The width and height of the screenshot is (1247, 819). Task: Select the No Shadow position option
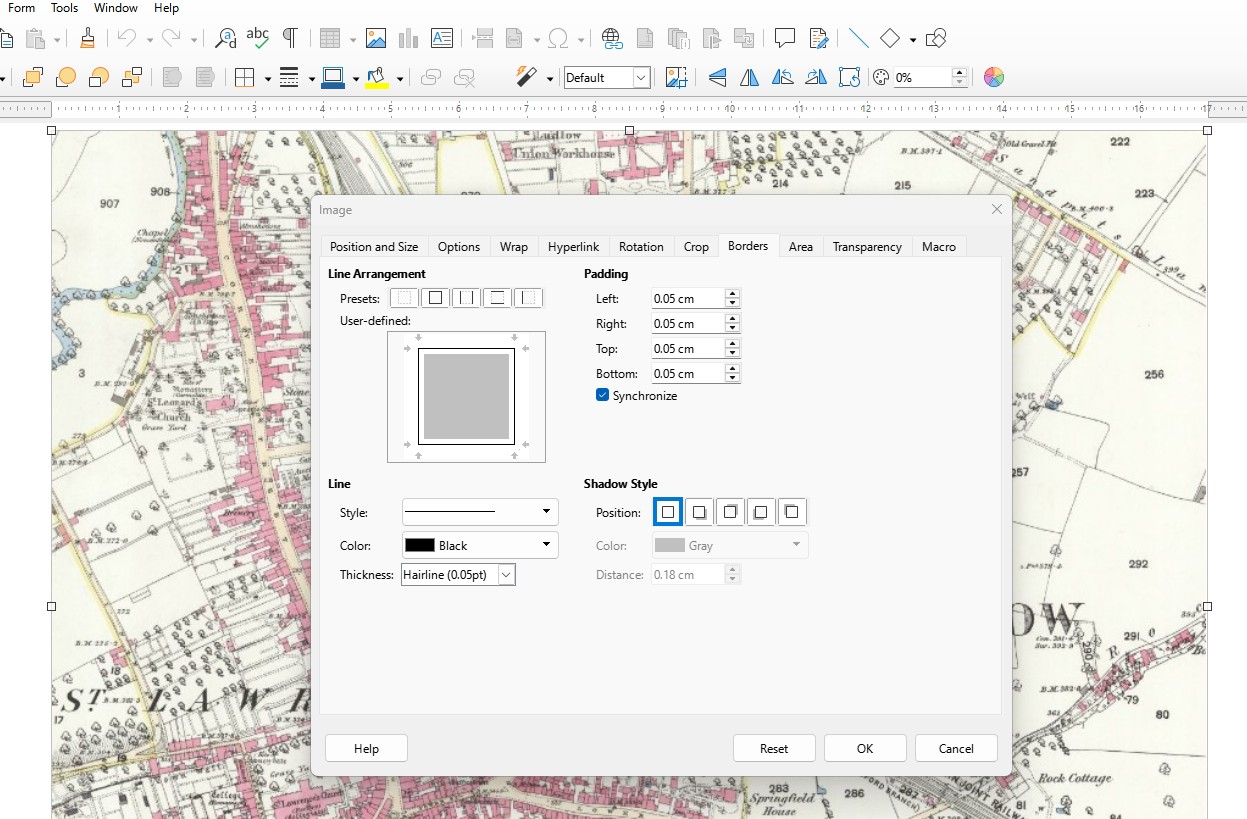(668, 512)
